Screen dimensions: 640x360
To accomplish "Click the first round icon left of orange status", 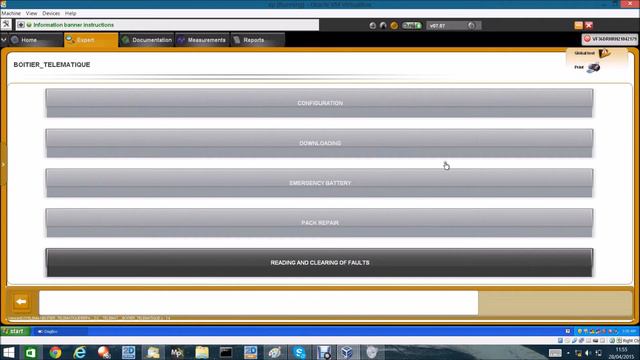I will (373, 26).
